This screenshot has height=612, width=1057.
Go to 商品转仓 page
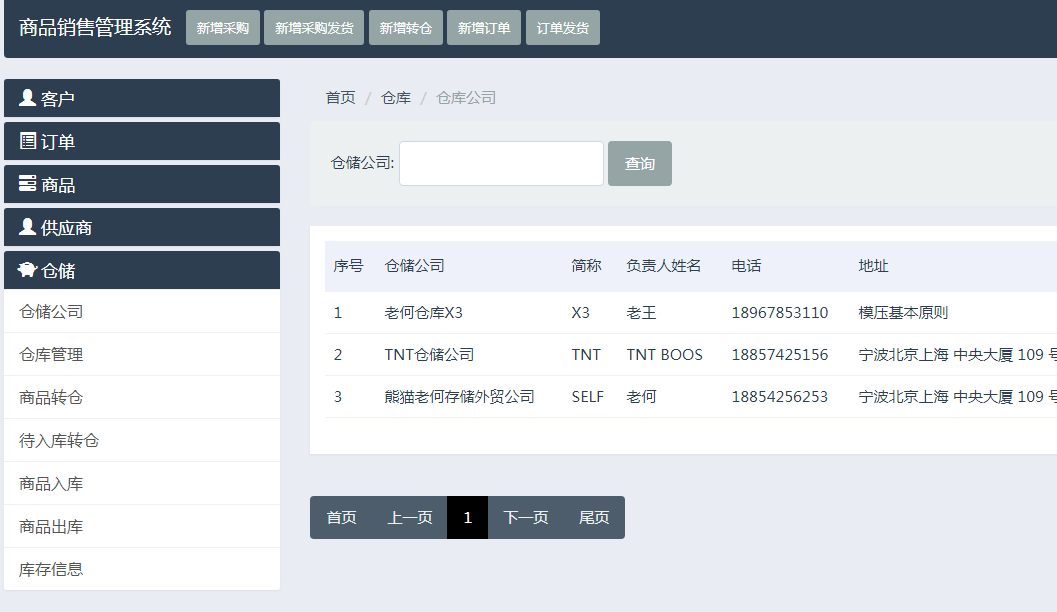coord(51,398)
